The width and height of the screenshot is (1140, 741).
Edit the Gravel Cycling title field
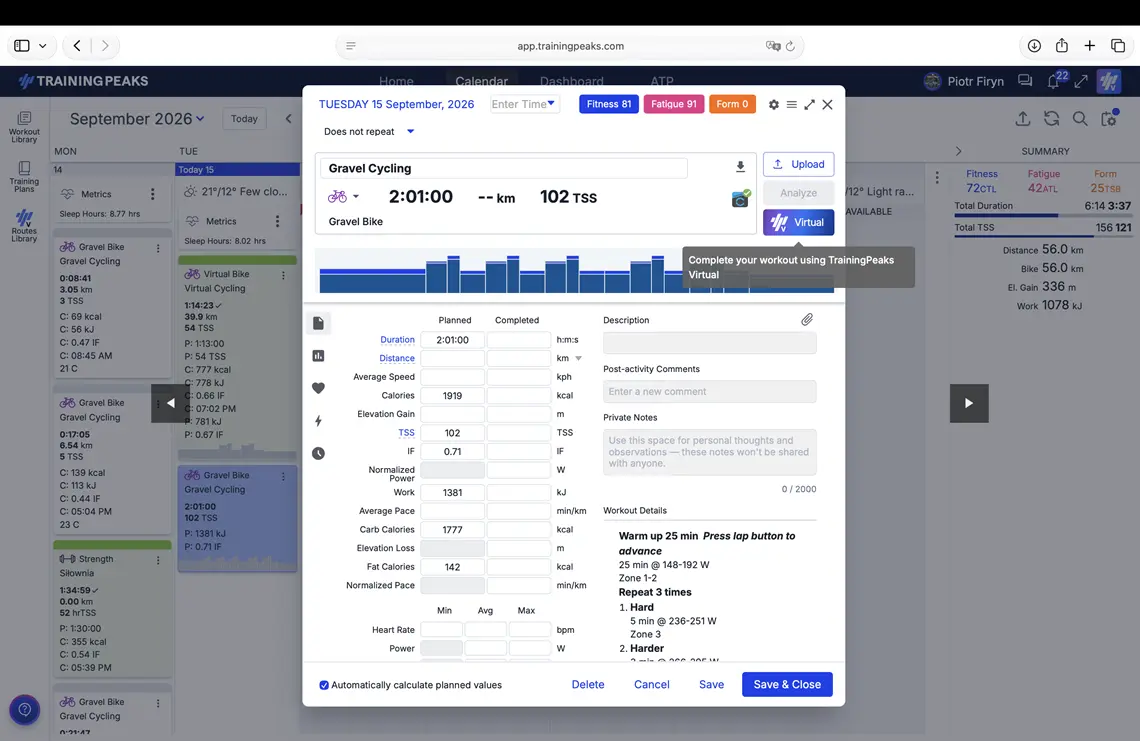coord(504,168)
